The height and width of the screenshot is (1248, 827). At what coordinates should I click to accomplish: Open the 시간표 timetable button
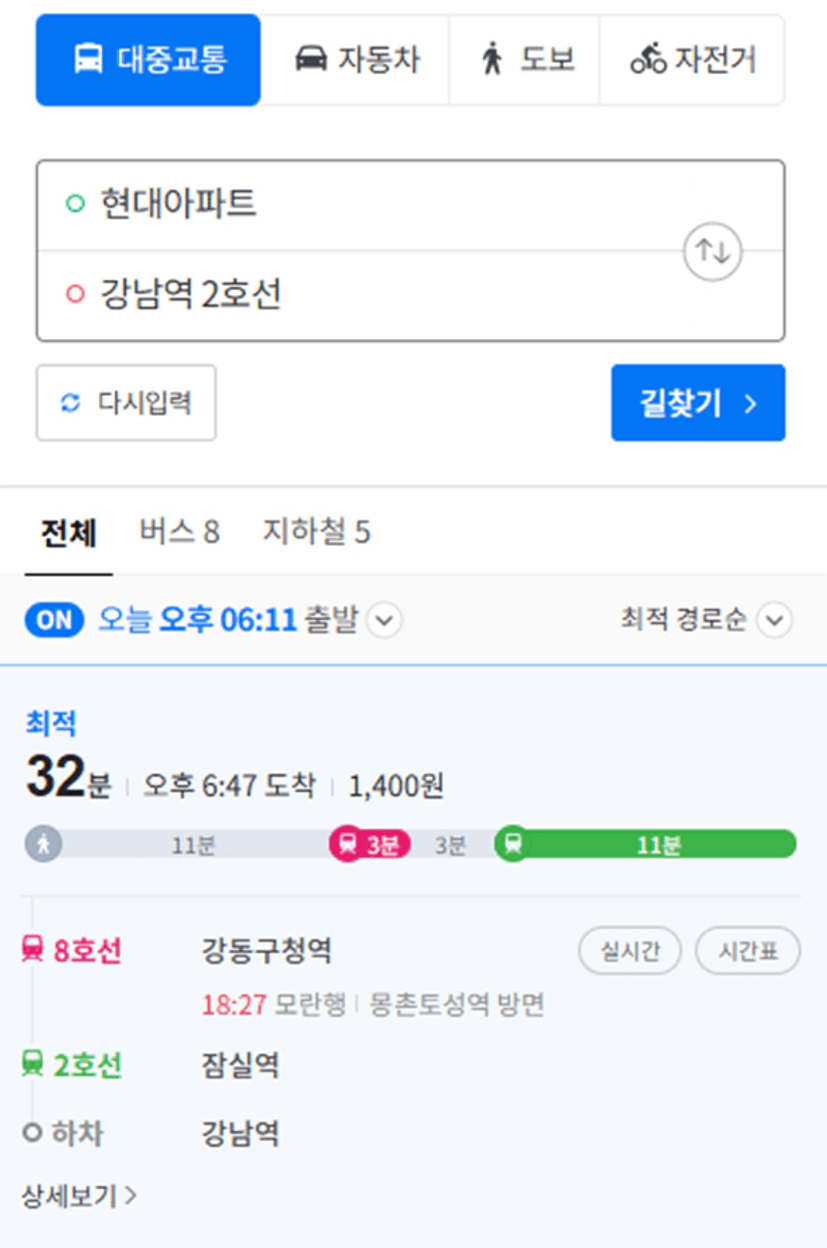click(x=748, y=951)
